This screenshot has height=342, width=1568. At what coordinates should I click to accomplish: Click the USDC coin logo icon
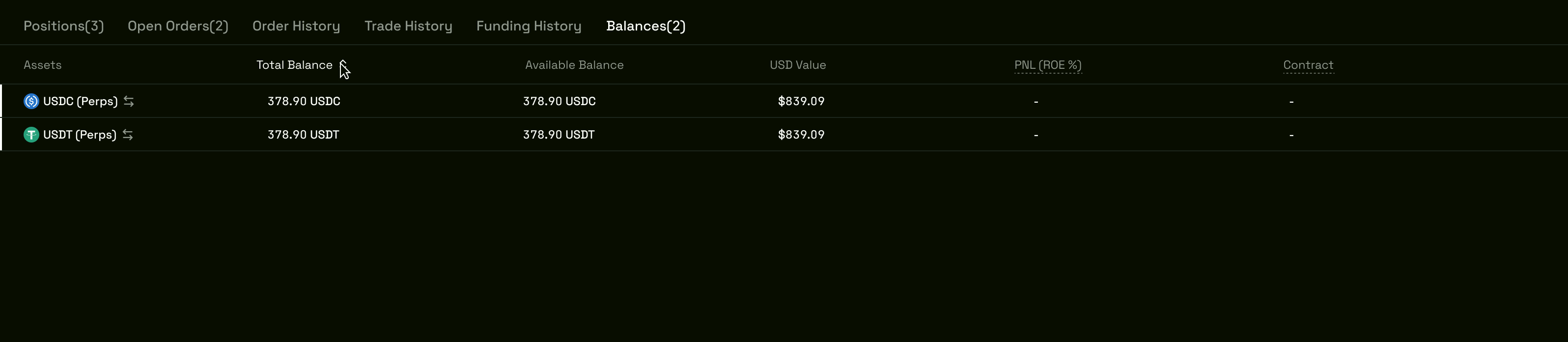(30, 101)
